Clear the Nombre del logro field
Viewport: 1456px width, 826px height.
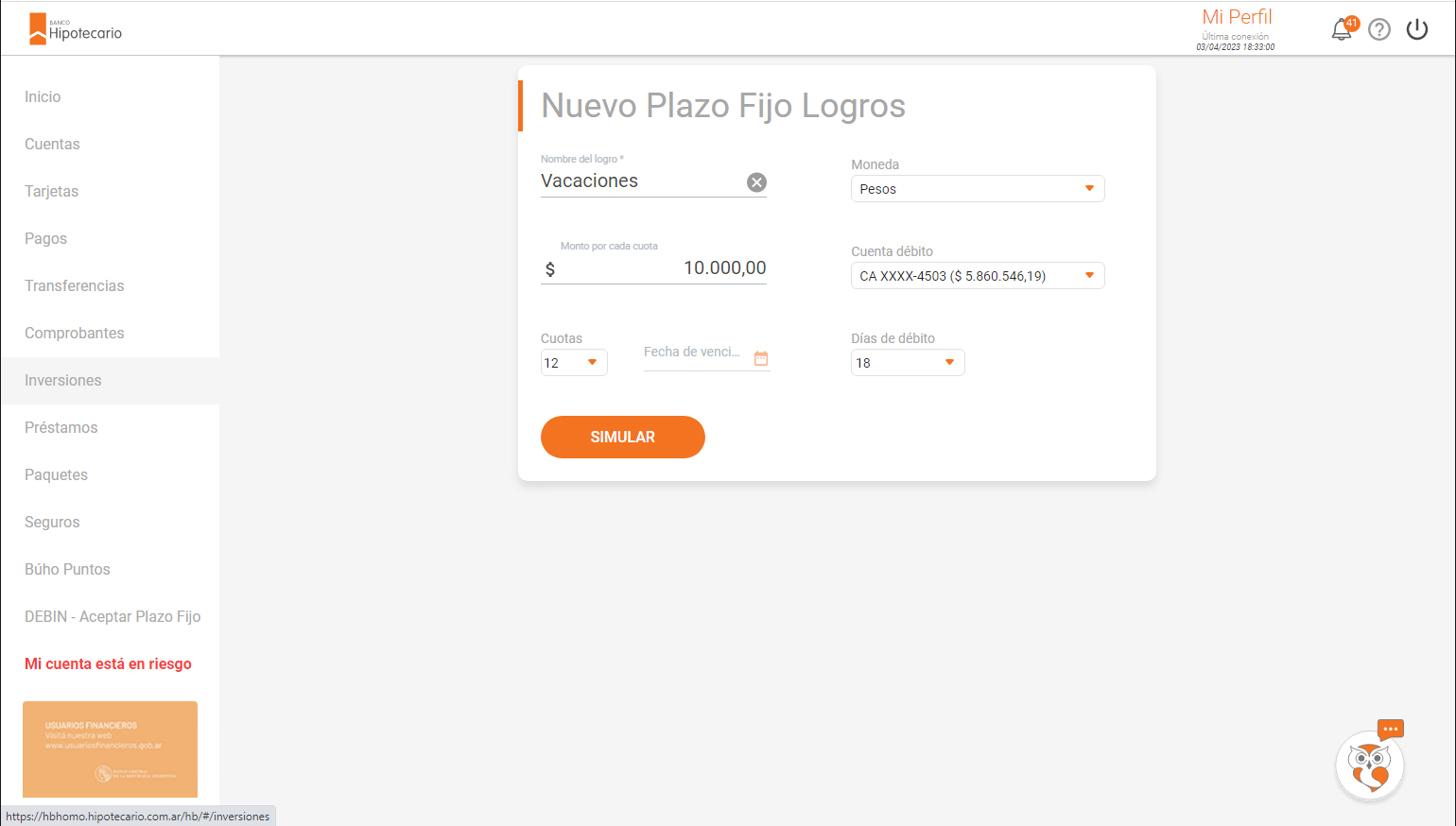[756, 182]
